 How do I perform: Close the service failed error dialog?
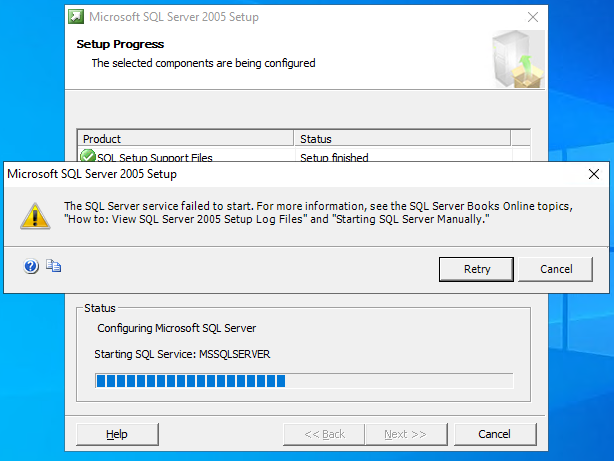[594, 174]
